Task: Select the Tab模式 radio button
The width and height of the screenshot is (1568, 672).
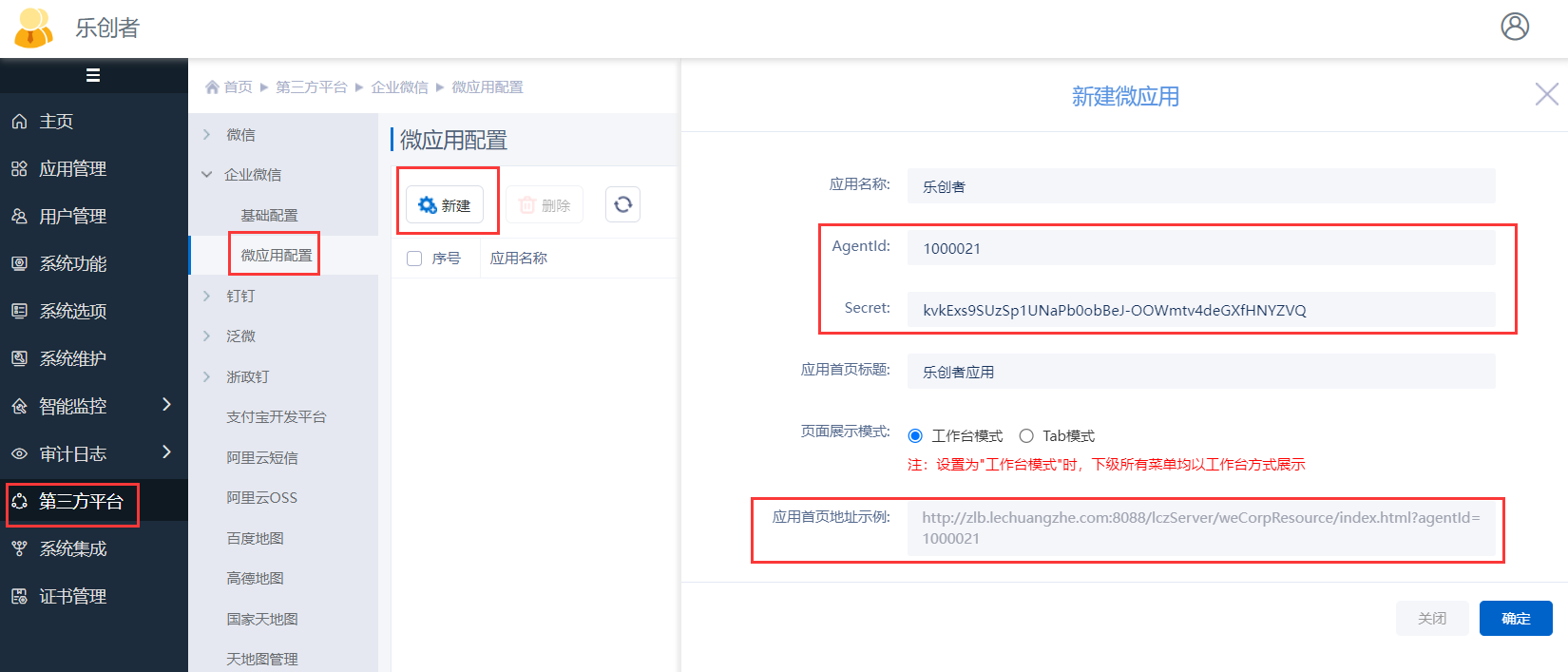Action: tap(1026, 436)
